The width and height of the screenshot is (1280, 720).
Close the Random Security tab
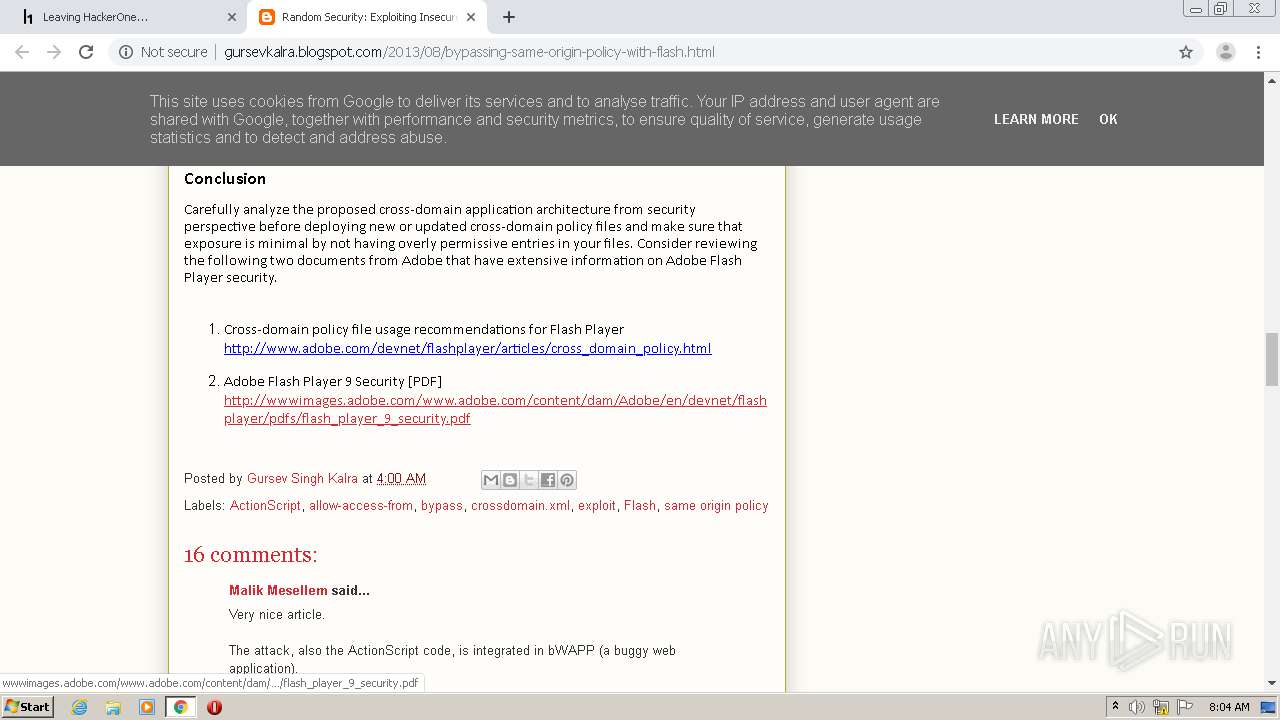471,17
